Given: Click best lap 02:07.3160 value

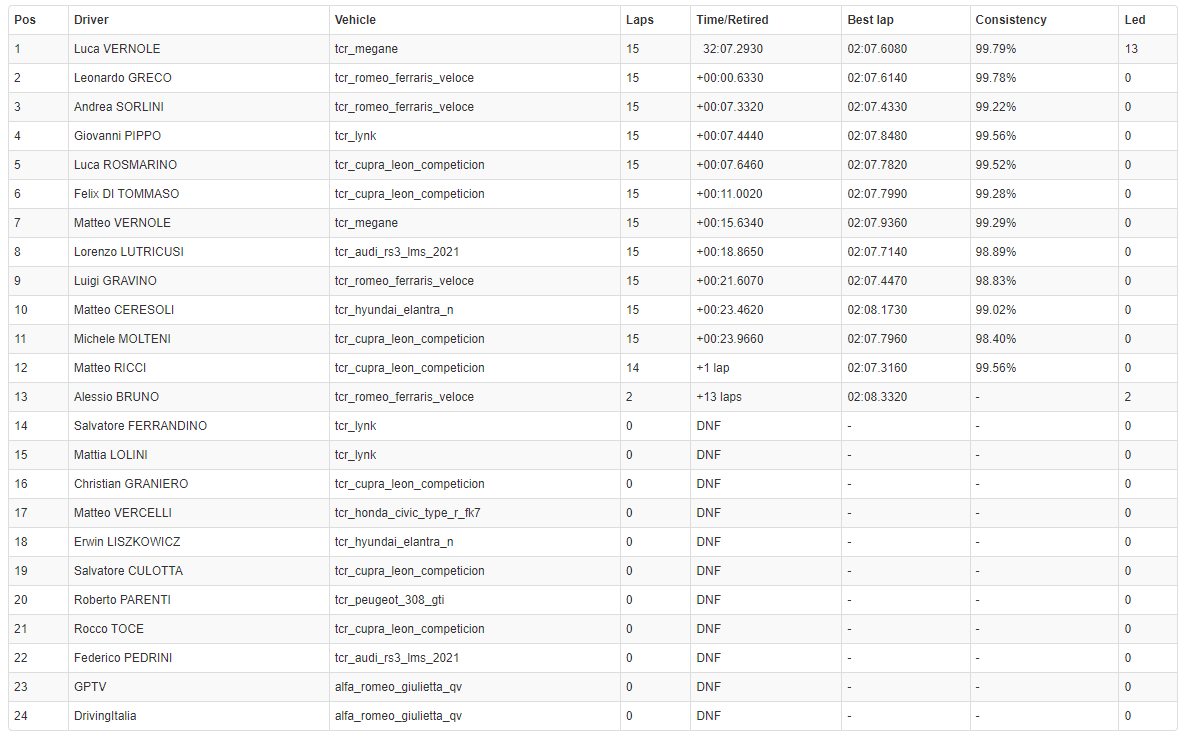Looking at the screenshot, I should [x=877, y=368].
